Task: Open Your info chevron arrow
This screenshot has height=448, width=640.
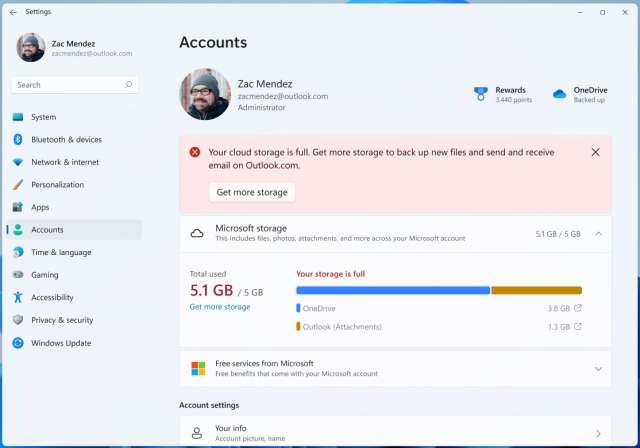Action: tap(598, 433)
